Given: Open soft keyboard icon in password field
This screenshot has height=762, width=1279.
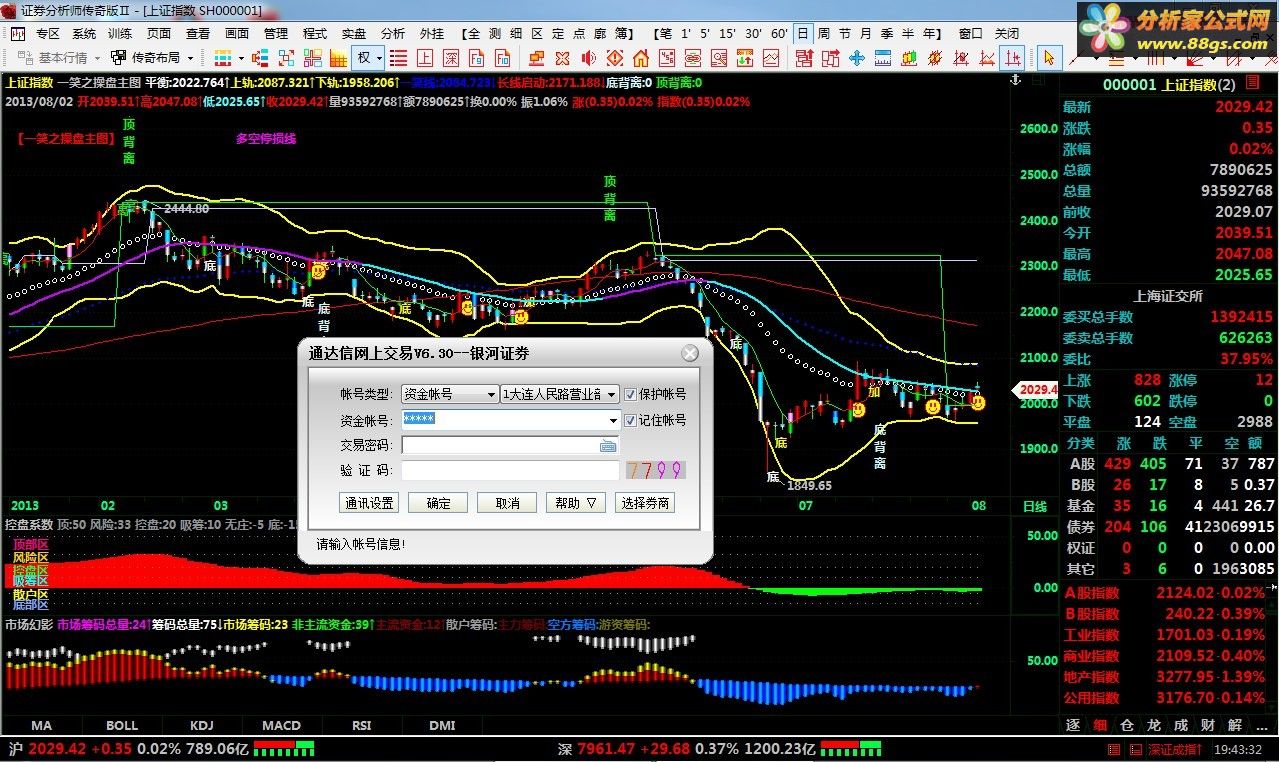Looking at the screenshot, I should point(608,445).
